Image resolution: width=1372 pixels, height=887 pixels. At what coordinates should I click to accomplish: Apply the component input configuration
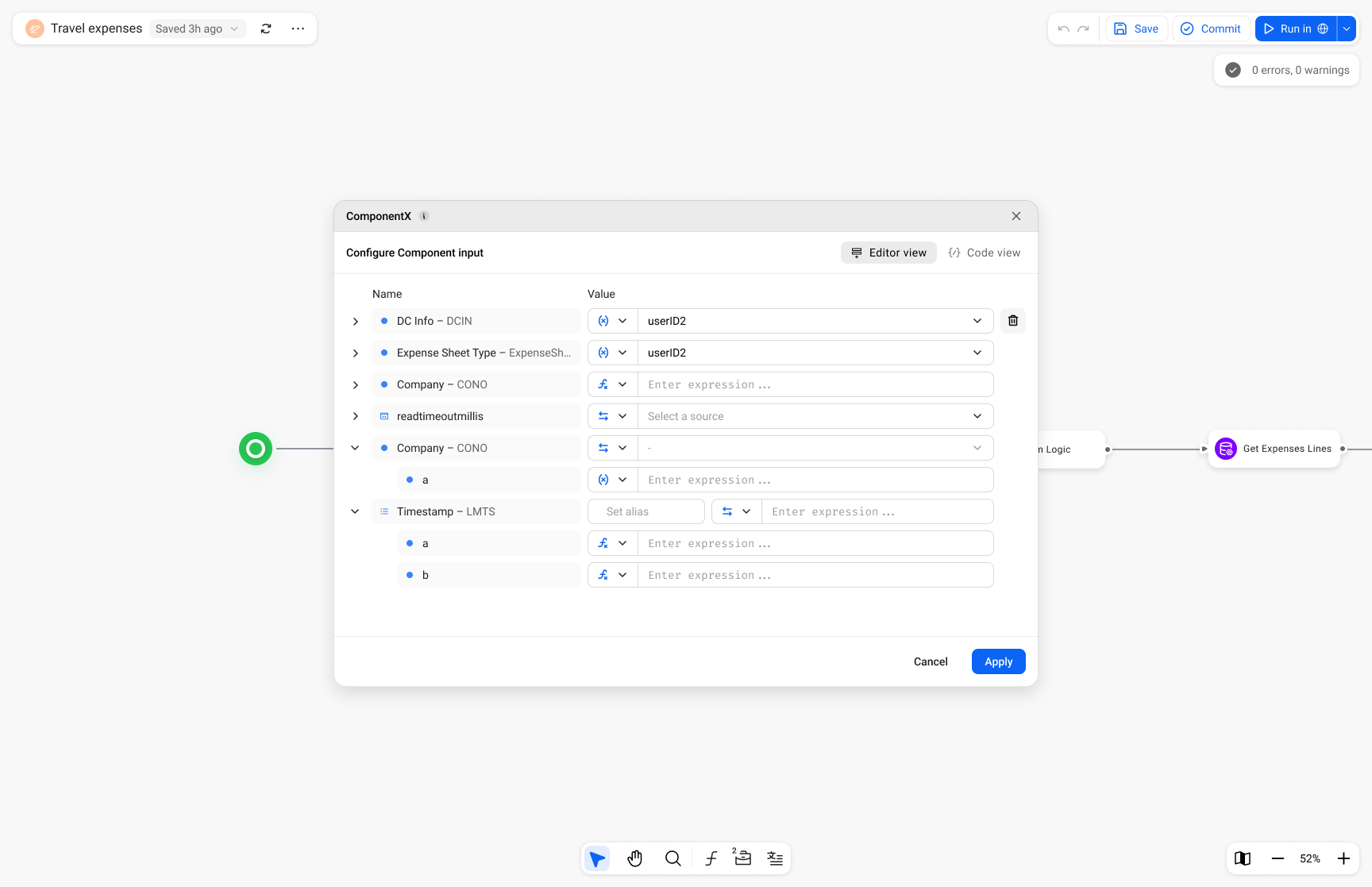(x=998, y=661)
